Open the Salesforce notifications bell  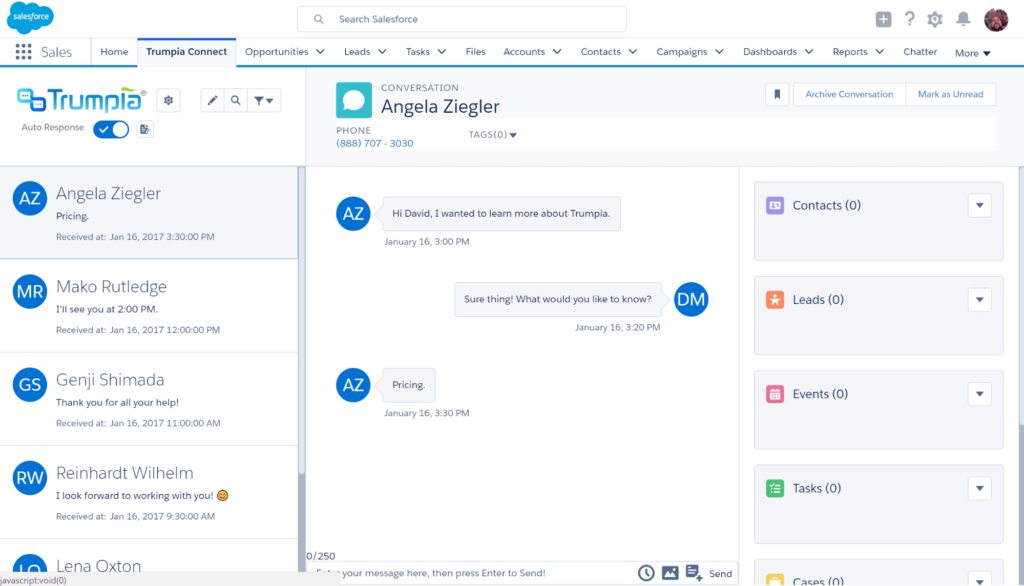(963, 19)
